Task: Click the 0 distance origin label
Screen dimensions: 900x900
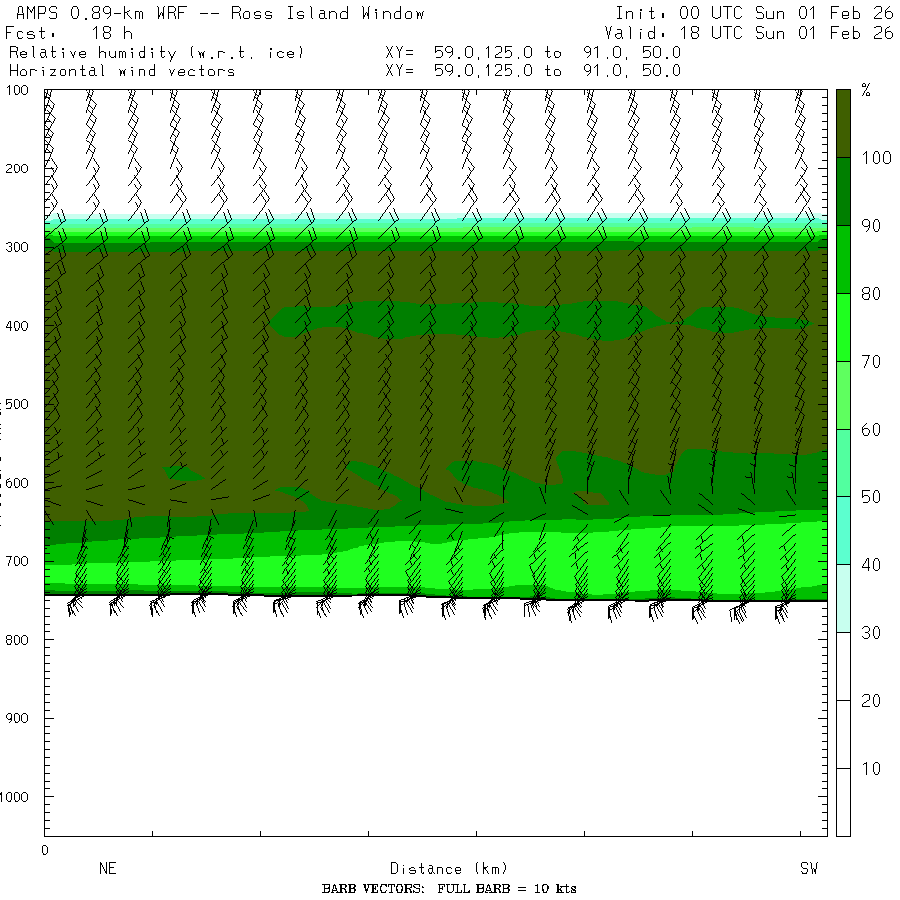Action: tap(45, 851)
